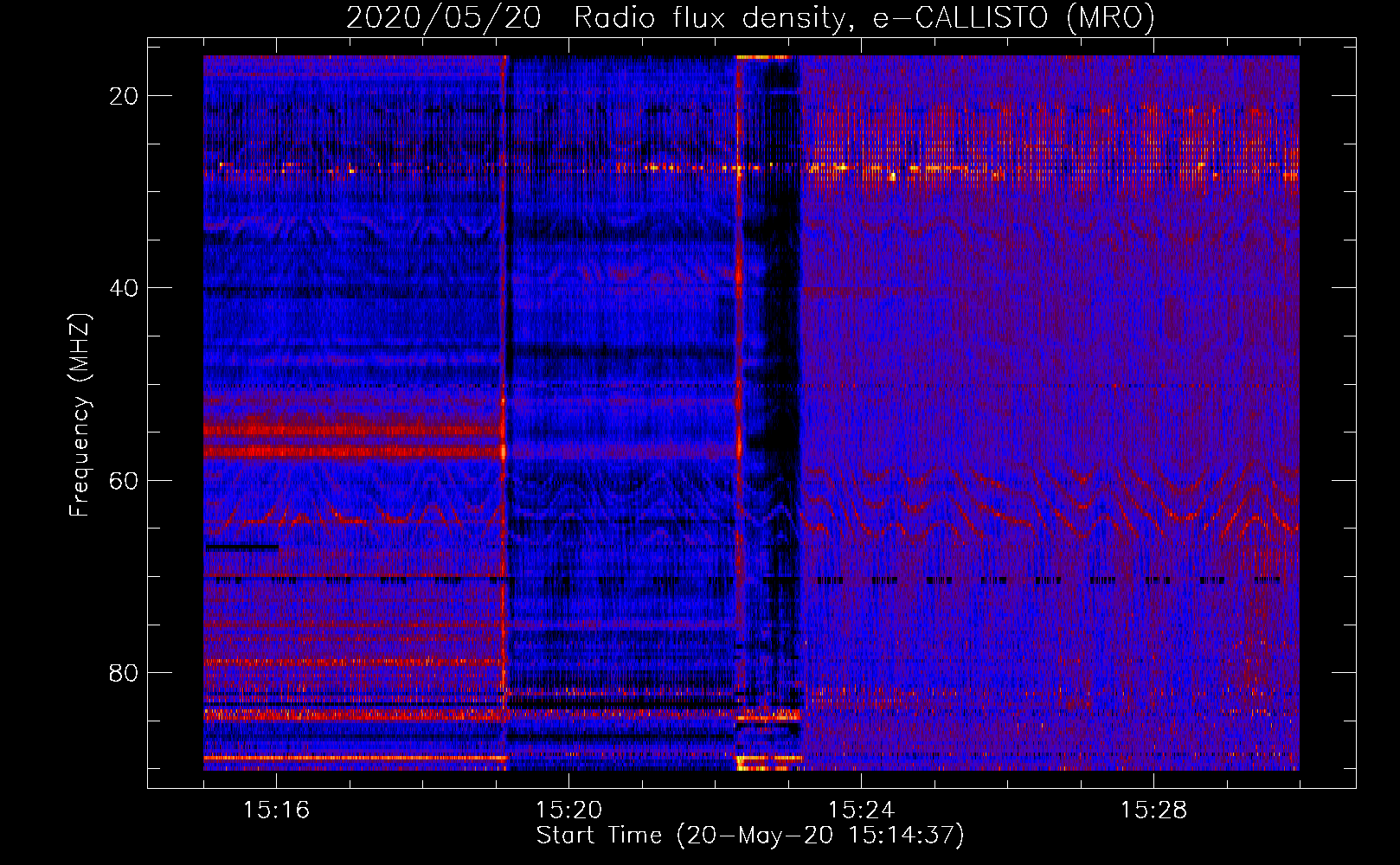Click the 20 MHz frequency tick label
The height and width of the screenshot is (865, 1400).
pyautogui.click(x=124, y=96)
